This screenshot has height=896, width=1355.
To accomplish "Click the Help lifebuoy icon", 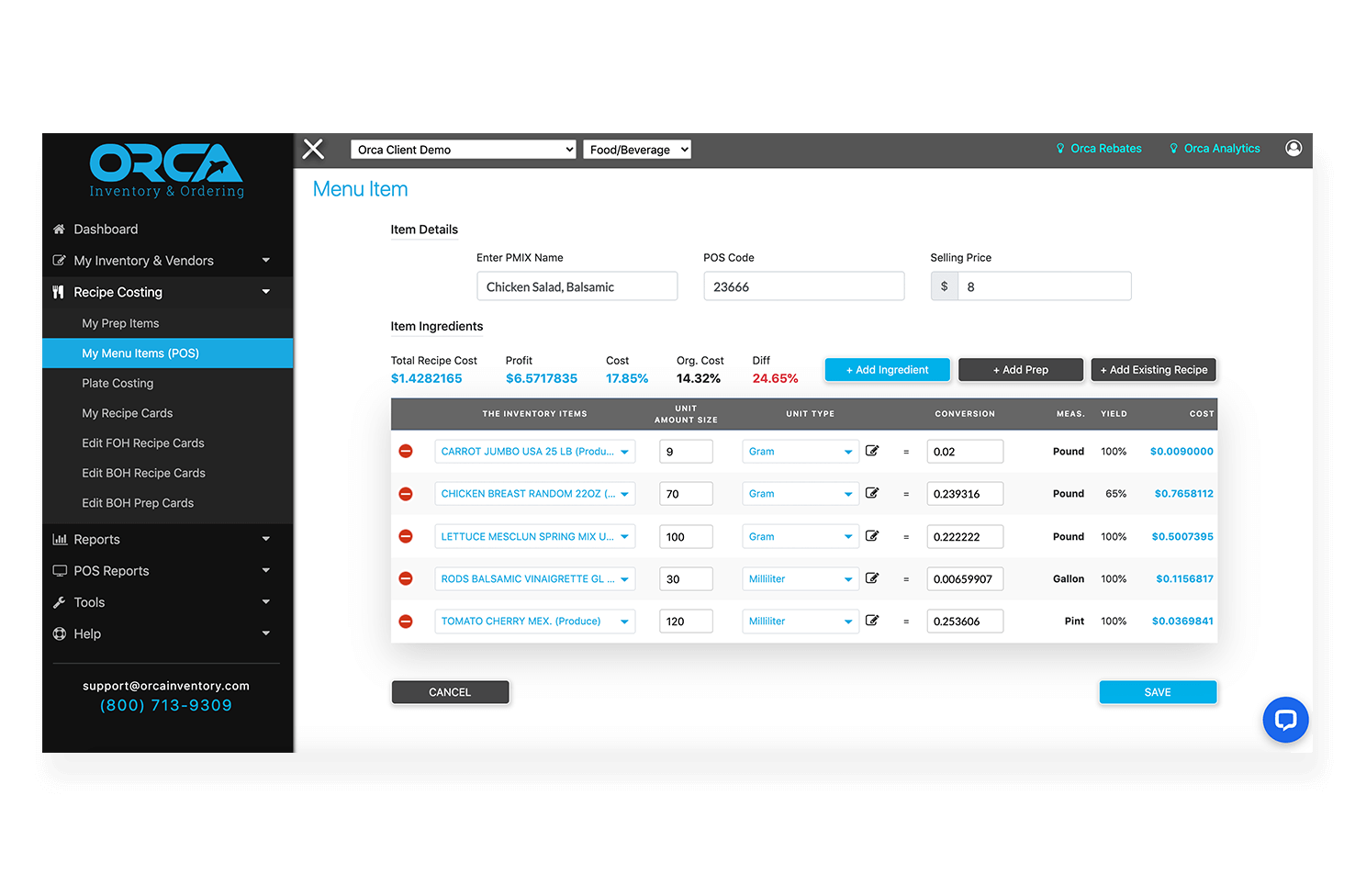I will [60, 633].
